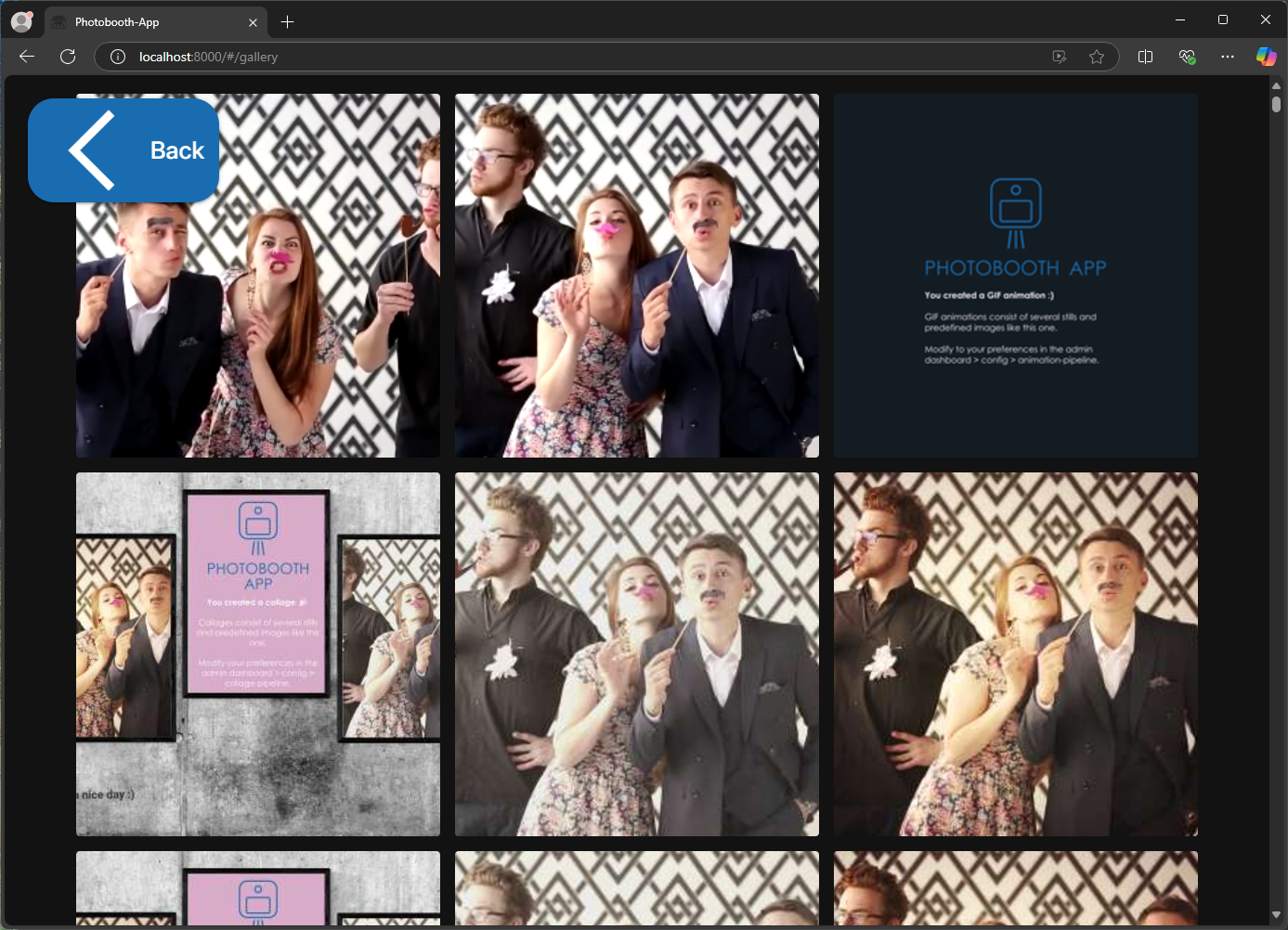Open the Copilot sidebar icon
1288x930 pixels.
pos(1266,57)
